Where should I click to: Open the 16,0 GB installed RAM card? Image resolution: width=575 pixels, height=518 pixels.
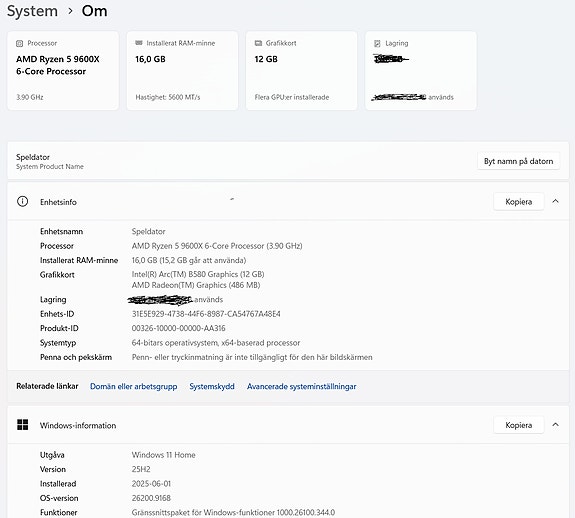pyautogui.click(x=182, y=70)
